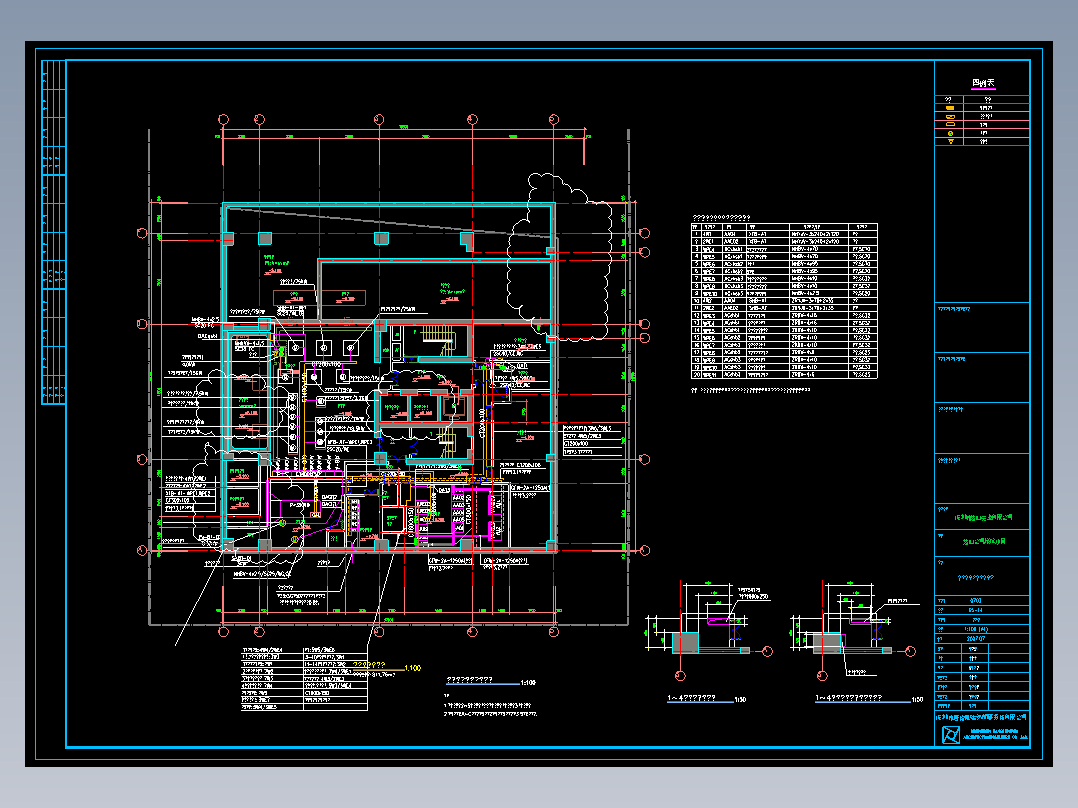Select the green circle legend symbol

(950, 133)
